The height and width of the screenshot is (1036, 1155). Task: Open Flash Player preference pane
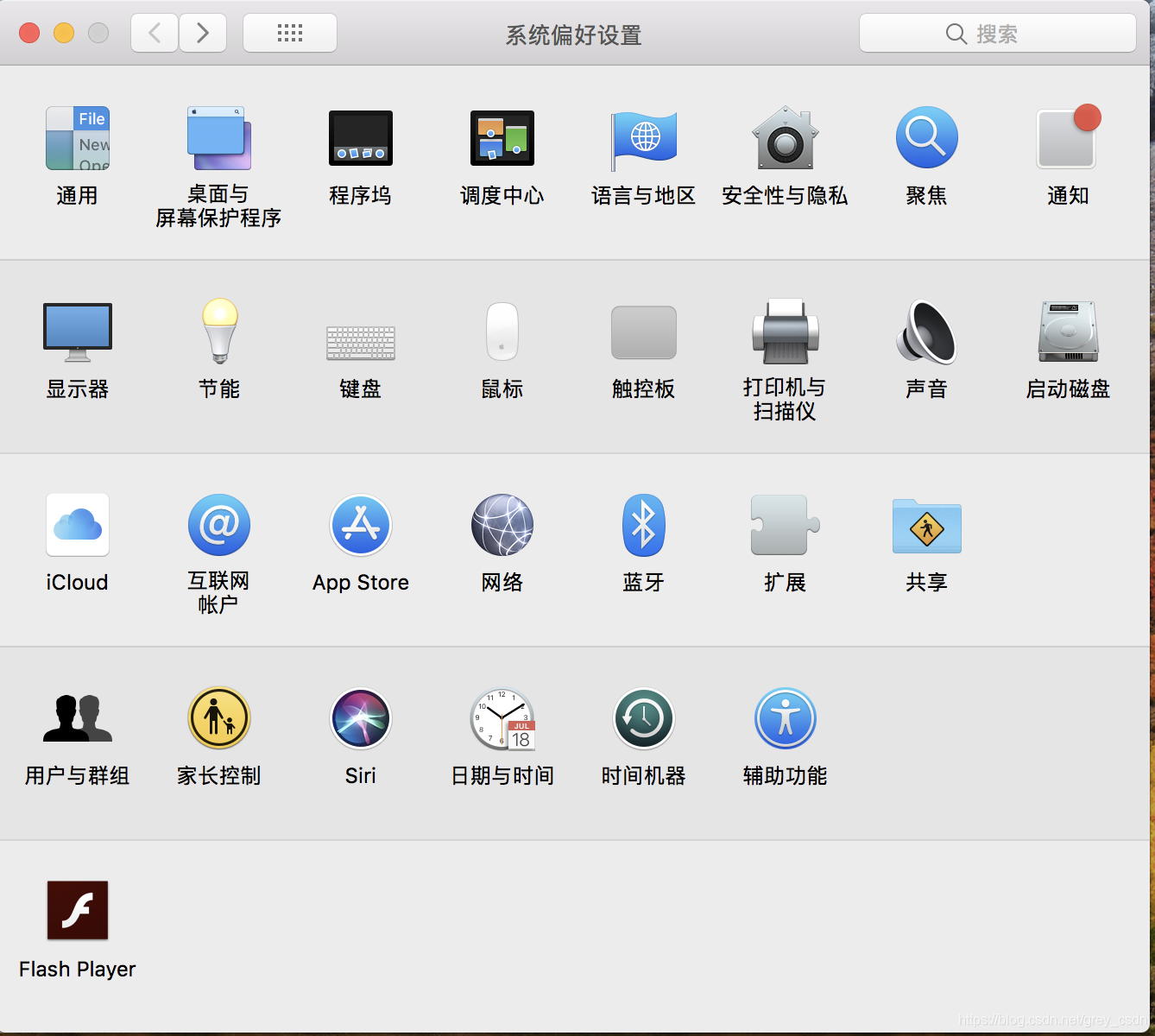[x=78, y=910]
